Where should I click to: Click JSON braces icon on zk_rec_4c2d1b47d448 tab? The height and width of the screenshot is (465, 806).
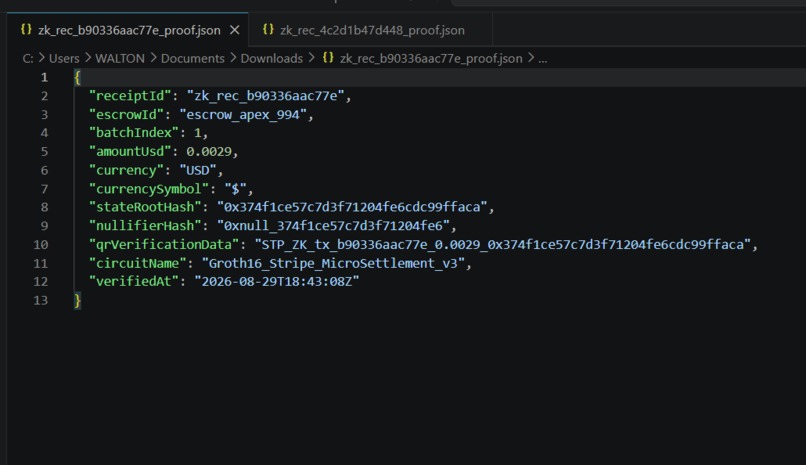268,29
